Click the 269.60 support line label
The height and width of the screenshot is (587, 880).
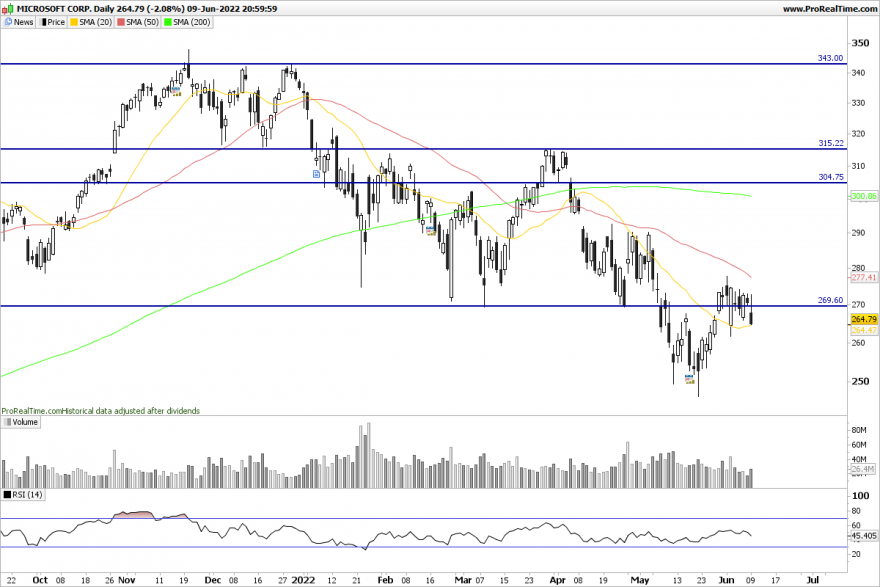tap(830, 300)
